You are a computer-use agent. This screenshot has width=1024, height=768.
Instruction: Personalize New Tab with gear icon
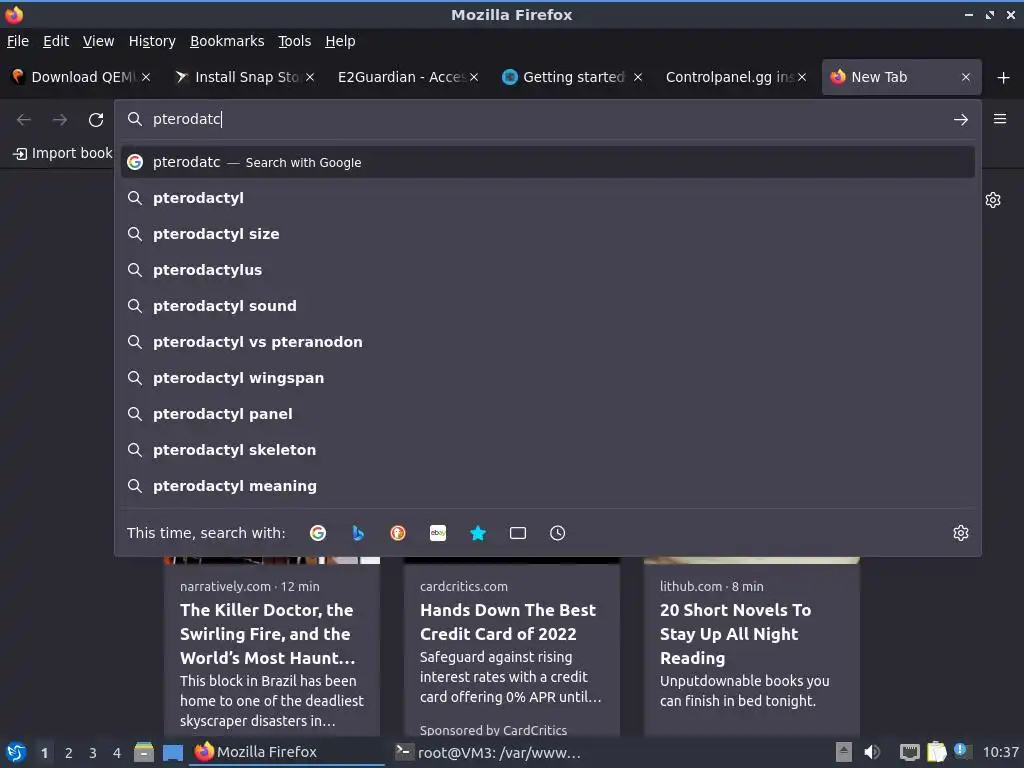[993, 200]
